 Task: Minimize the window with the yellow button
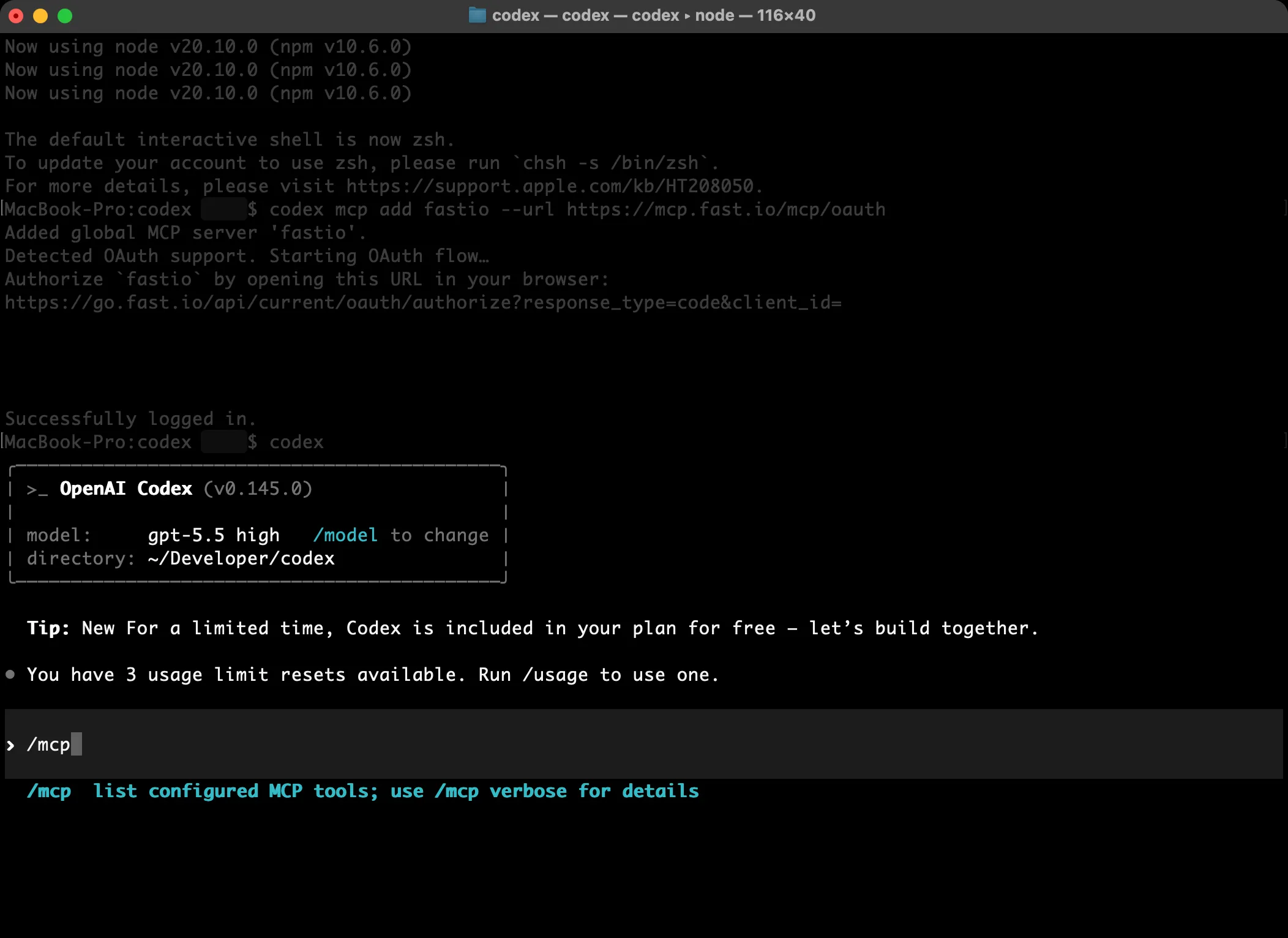click(40, 16)
